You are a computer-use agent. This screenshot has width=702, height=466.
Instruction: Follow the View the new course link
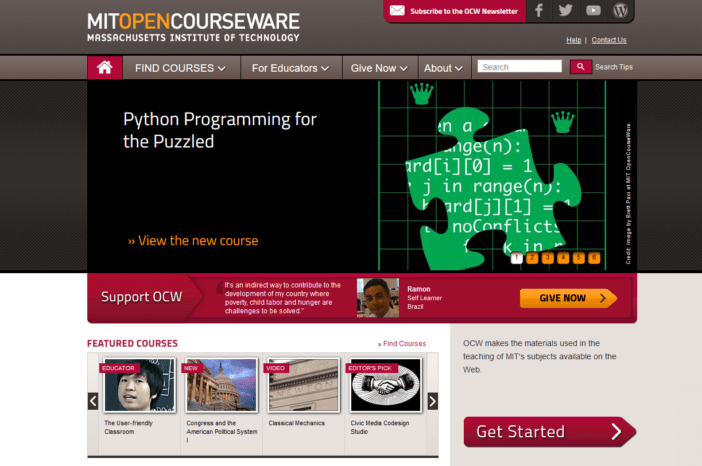coord(193,240)
